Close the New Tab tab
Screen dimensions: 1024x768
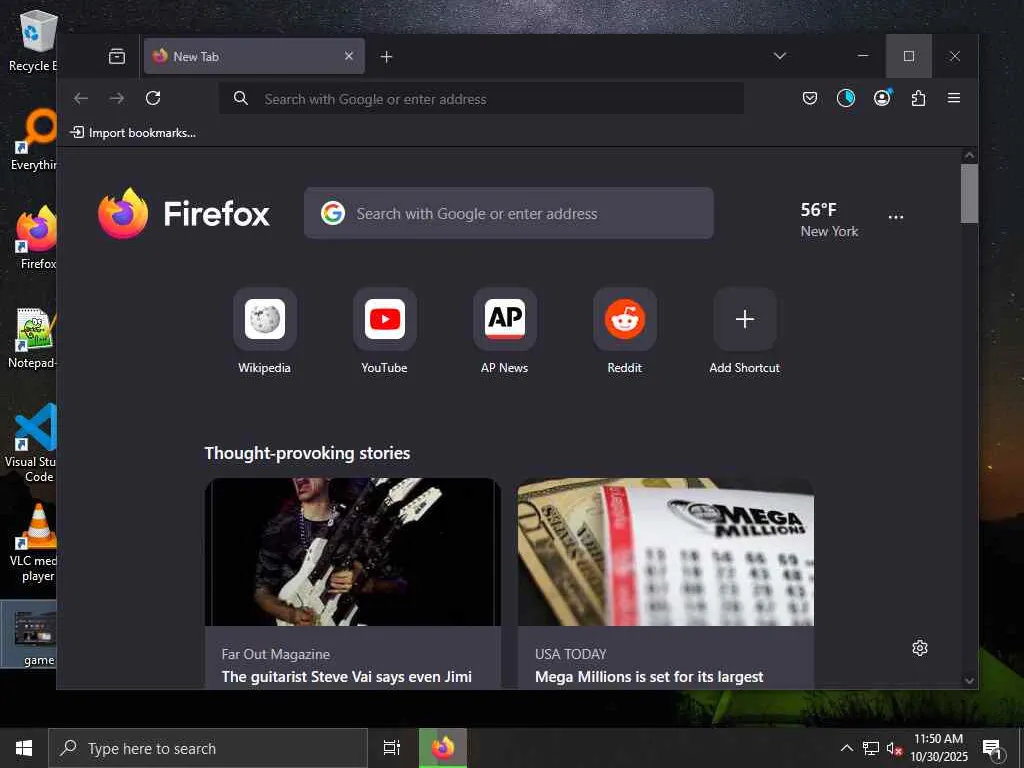tap(349, 56)
